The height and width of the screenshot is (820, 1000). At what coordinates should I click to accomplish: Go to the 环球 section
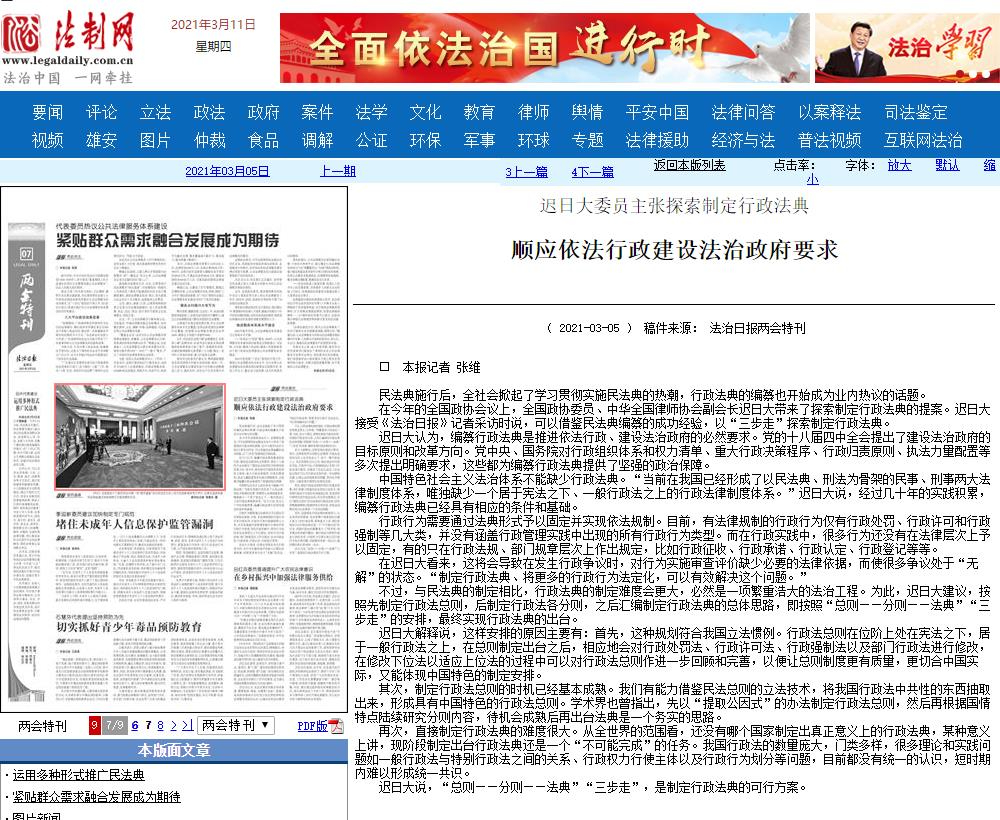pyautogui.click(x=533, y=140)
